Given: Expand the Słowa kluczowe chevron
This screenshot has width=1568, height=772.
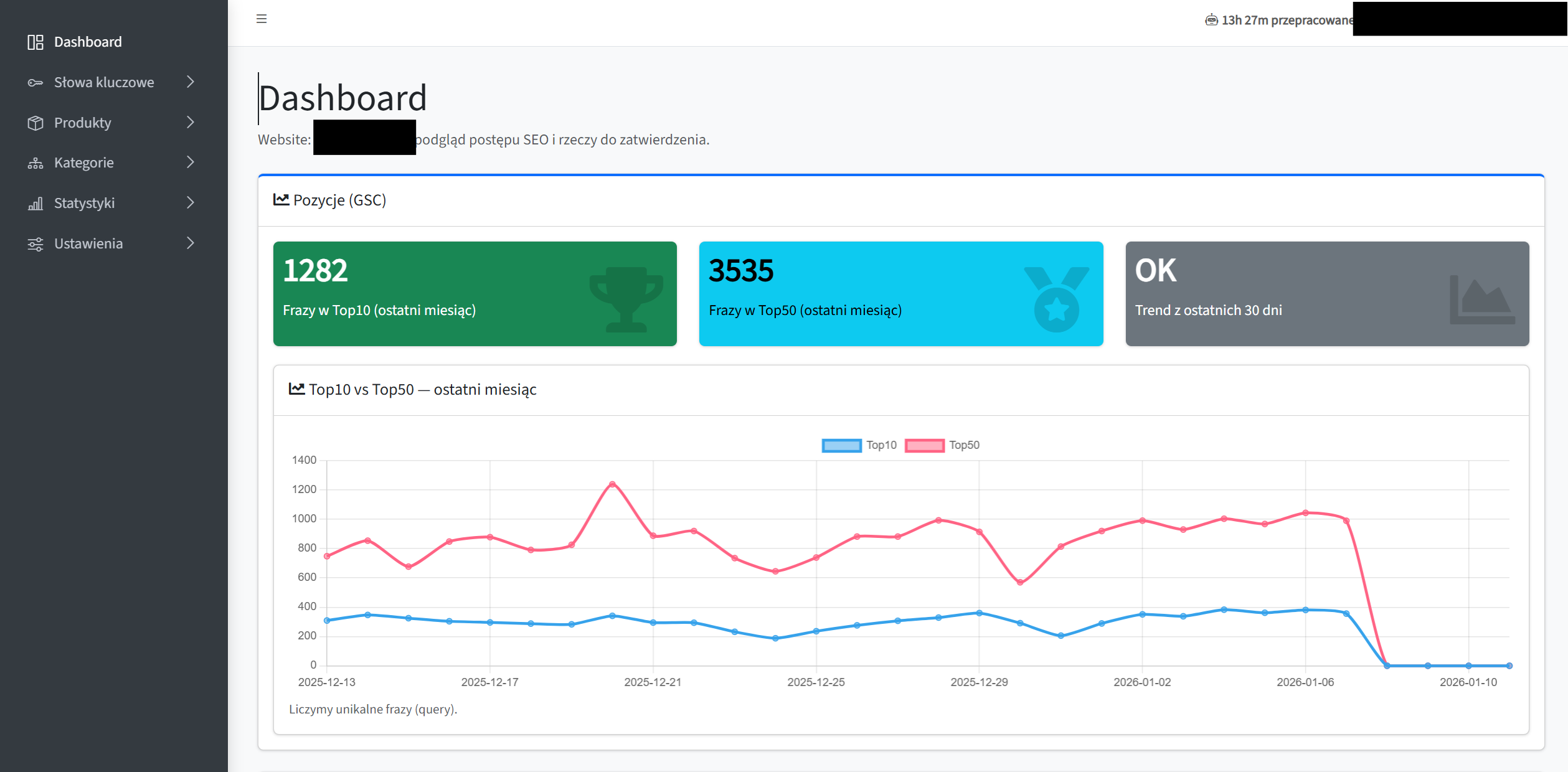Looking at the screenshot, I should point(191,82).
